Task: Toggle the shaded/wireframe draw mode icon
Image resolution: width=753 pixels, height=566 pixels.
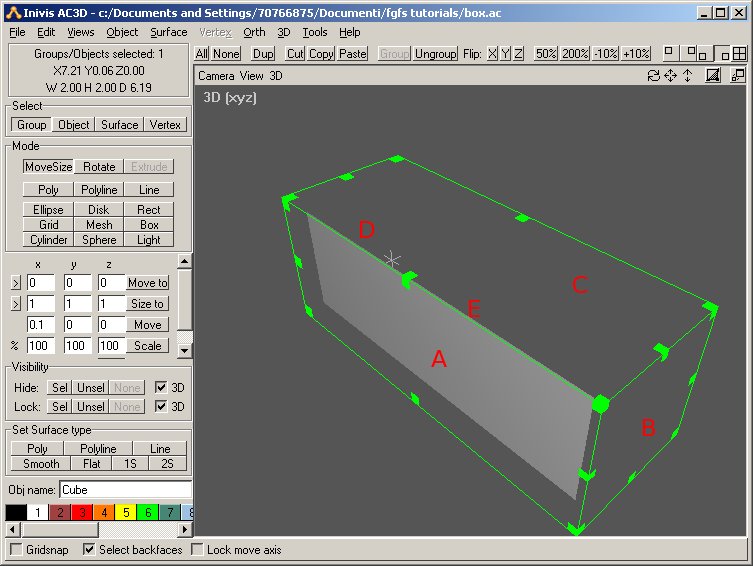Action: click(713, 75)
